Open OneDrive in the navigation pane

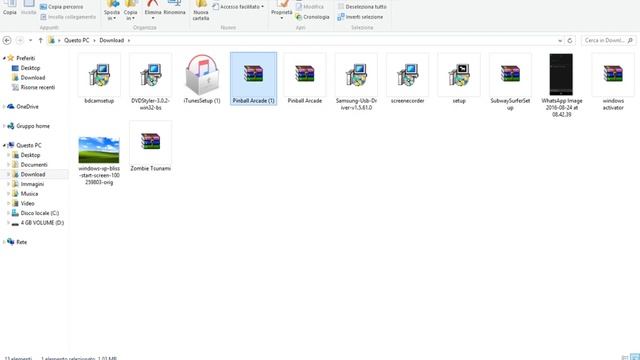pyautogui.click(x=27, y=107)
